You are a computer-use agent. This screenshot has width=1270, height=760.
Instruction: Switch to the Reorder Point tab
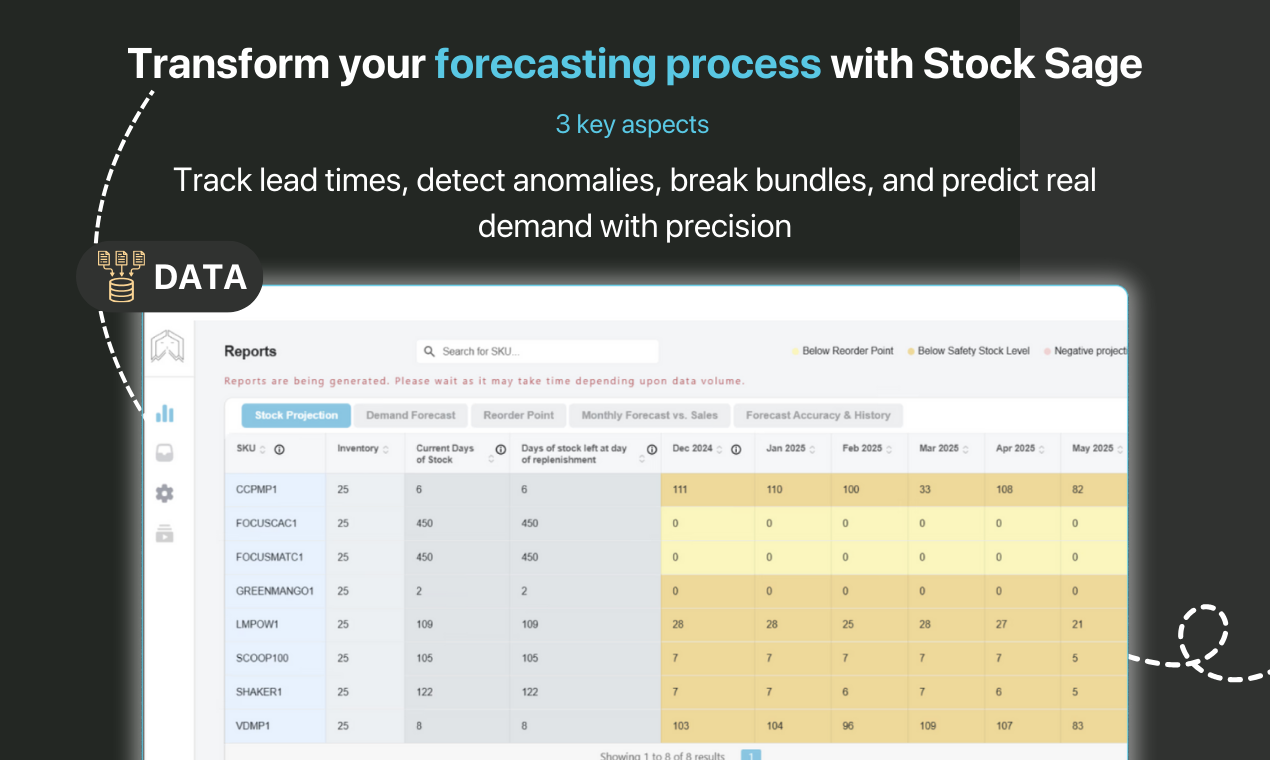click(x=519, y=415)
